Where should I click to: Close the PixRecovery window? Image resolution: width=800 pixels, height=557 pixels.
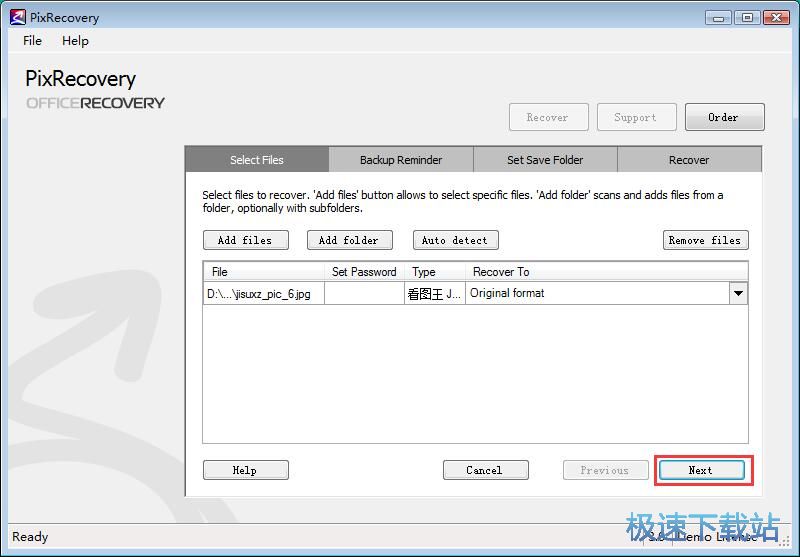click(777, 18)
